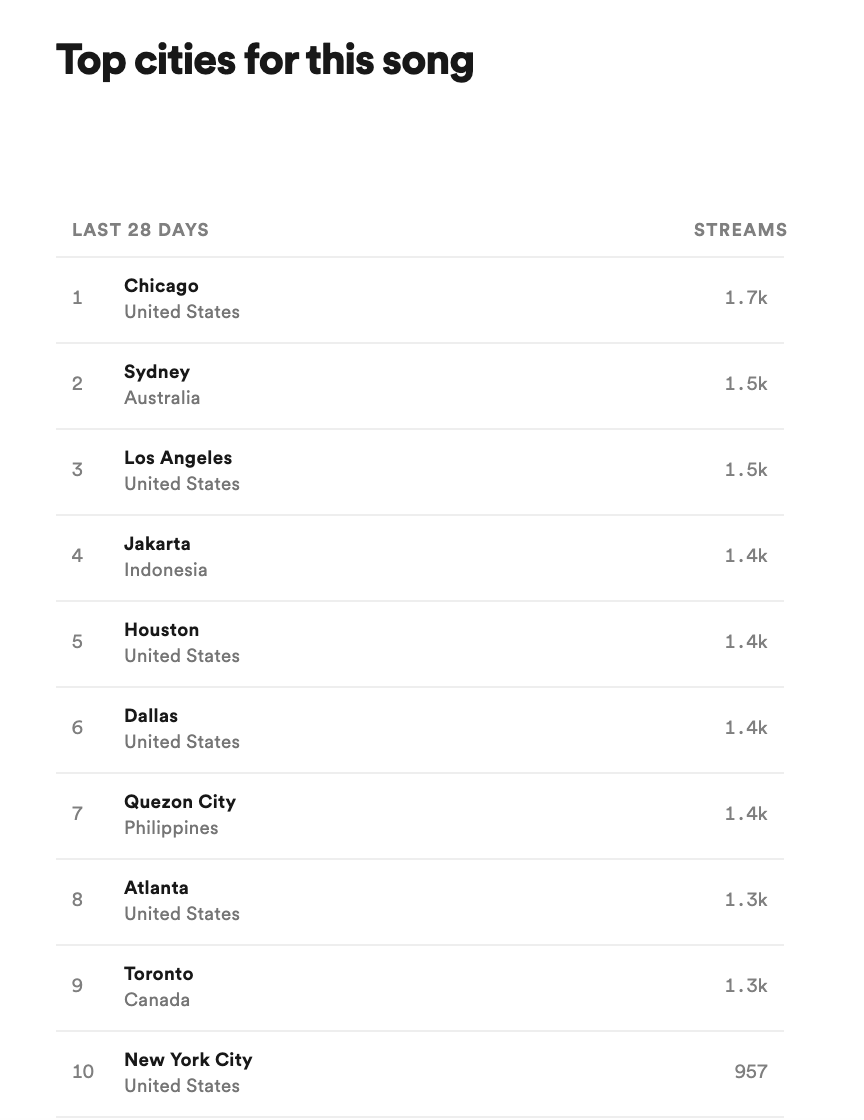
Task: Click Canada label under Toronto
Action: coord(157,1000)
